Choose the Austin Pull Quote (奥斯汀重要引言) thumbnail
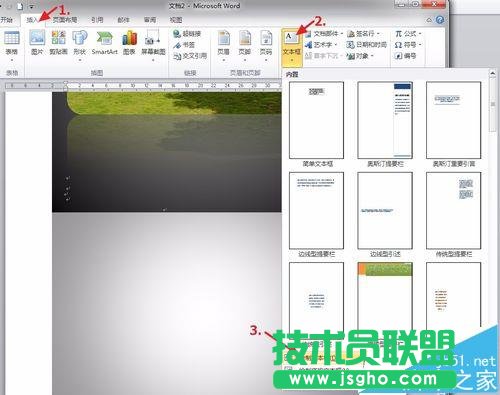Screen dimensions: 500x395 [454, 120]
